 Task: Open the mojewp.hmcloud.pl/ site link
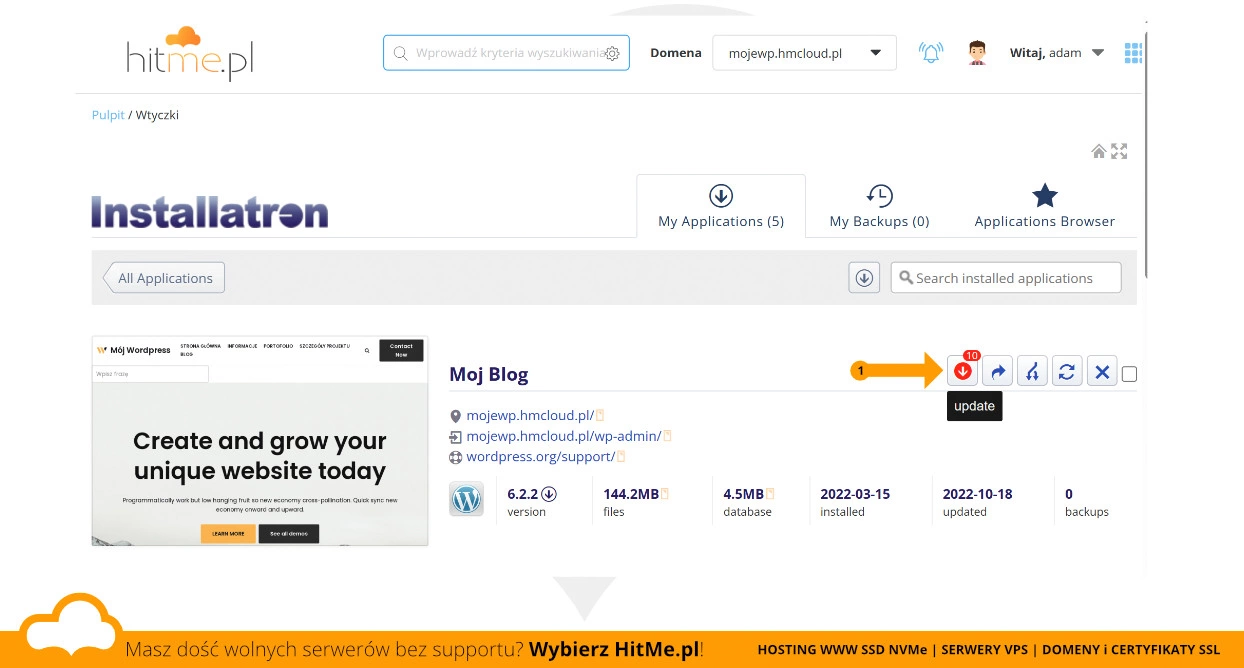pos(530,415)
